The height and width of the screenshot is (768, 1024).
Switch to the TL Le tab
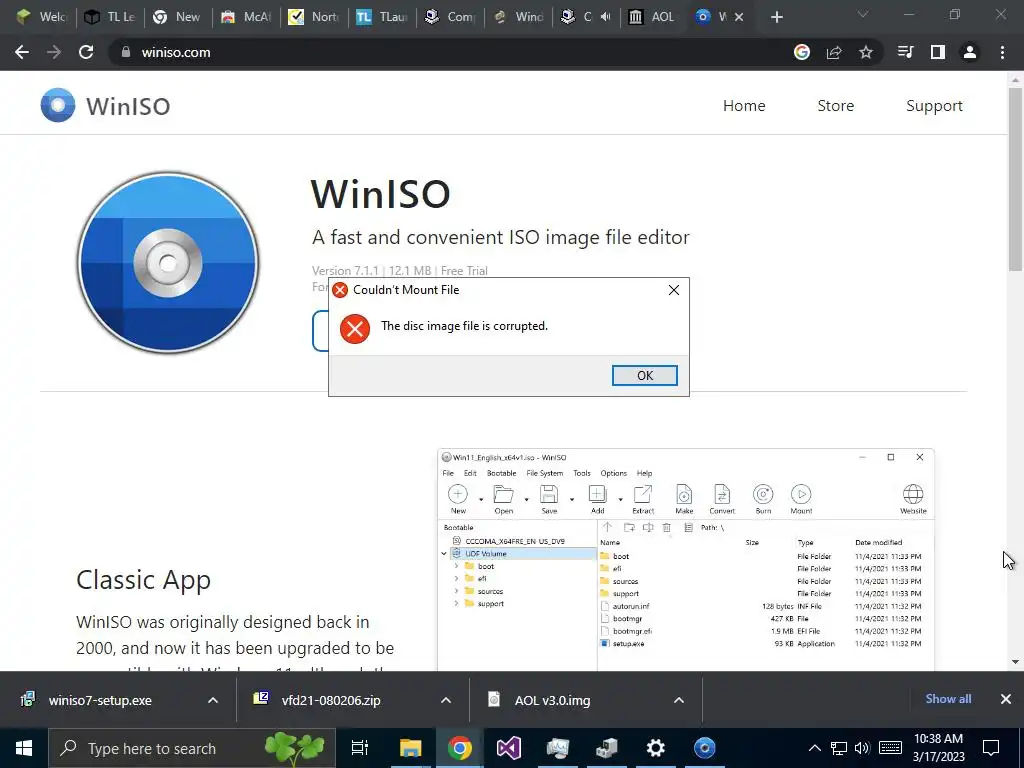click(x=110, y=17)
